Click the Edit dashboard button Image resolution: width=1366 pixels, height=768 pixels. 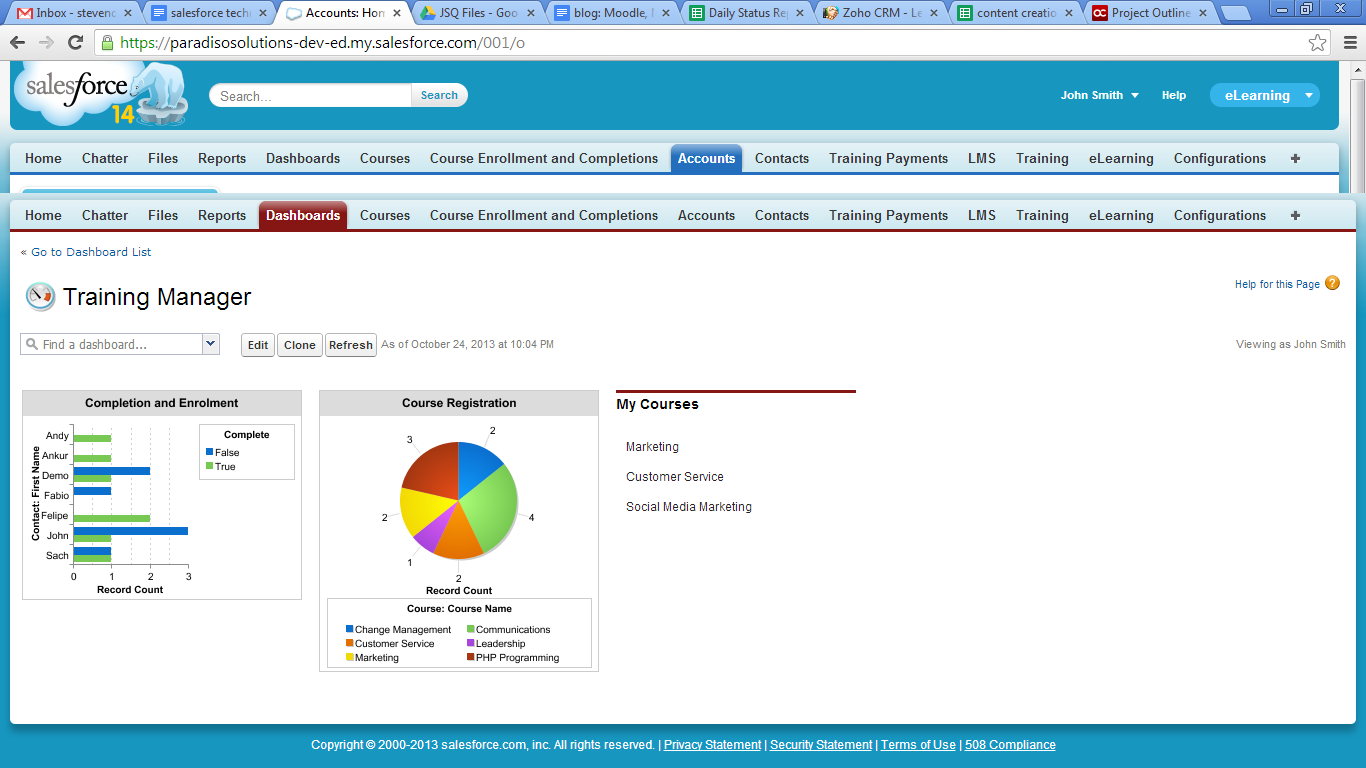257,344
